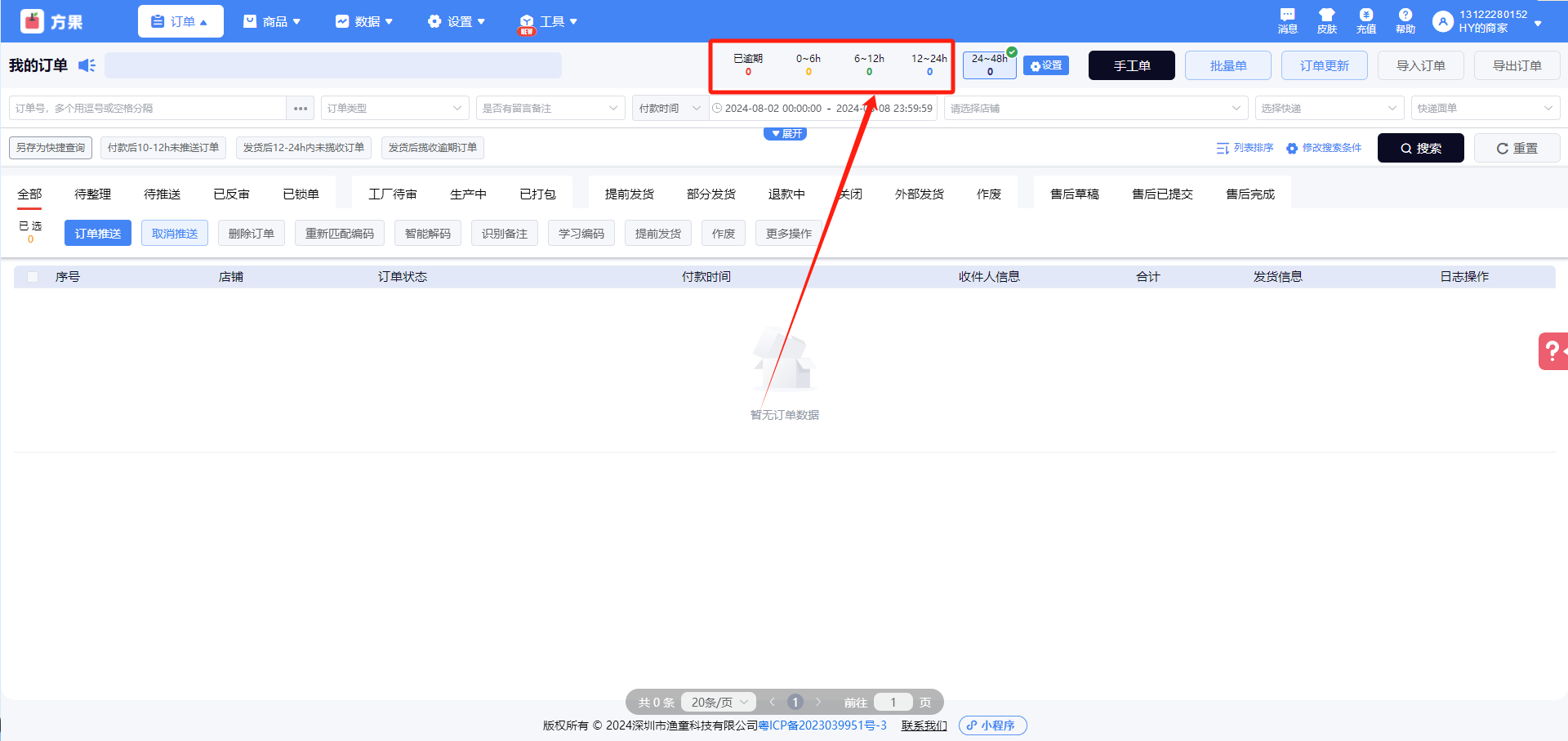Open the 联系我们 link
The image size is (1568, 741).
[x=924, y=725]
